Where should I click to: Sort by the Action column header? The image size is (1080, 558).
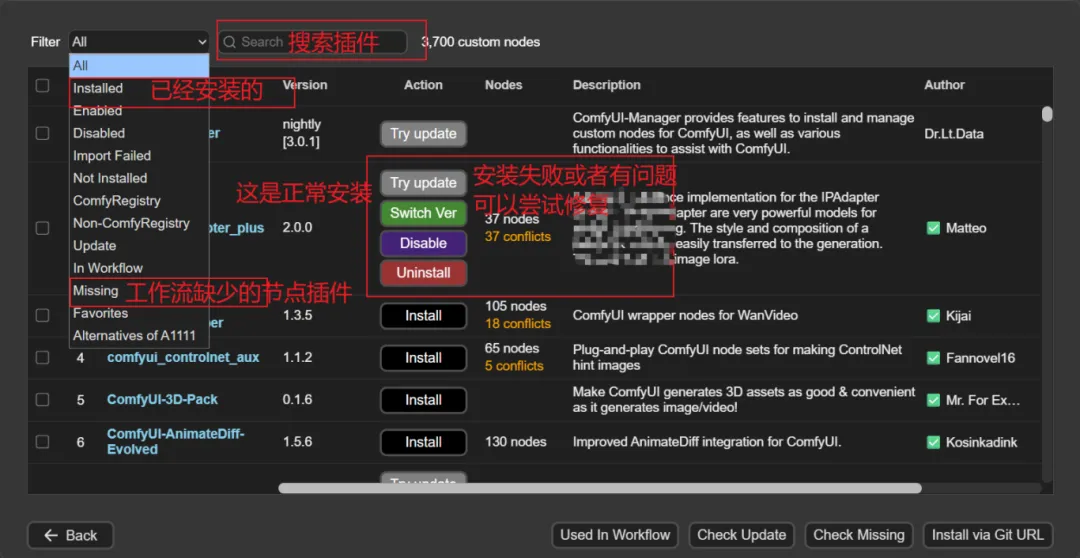(423, 85)
